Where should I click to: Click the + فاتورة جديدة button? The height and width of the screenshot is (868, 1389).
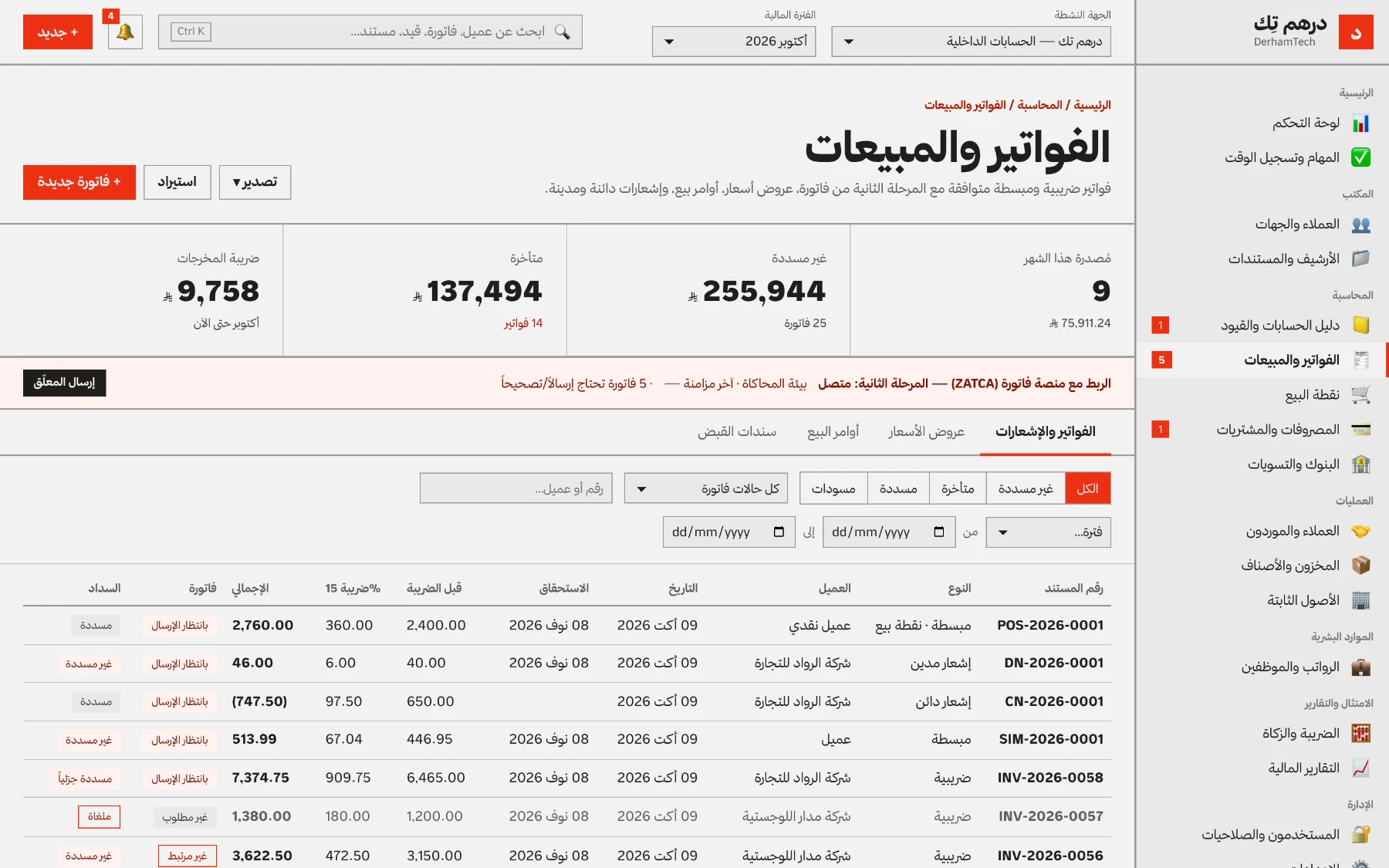[79, 182]
